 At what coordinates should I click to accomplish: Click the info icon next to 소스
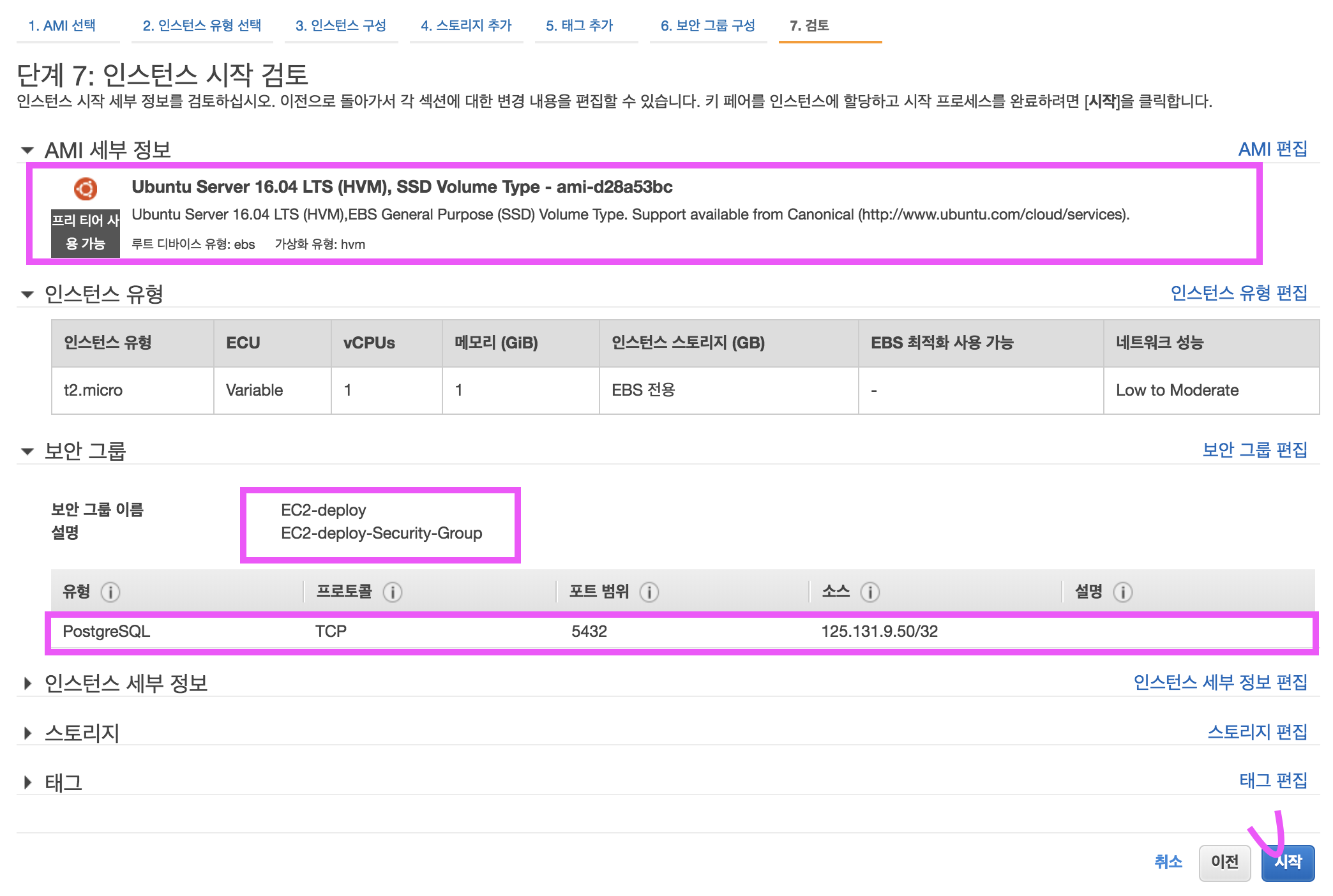click(x=870, y=592)
